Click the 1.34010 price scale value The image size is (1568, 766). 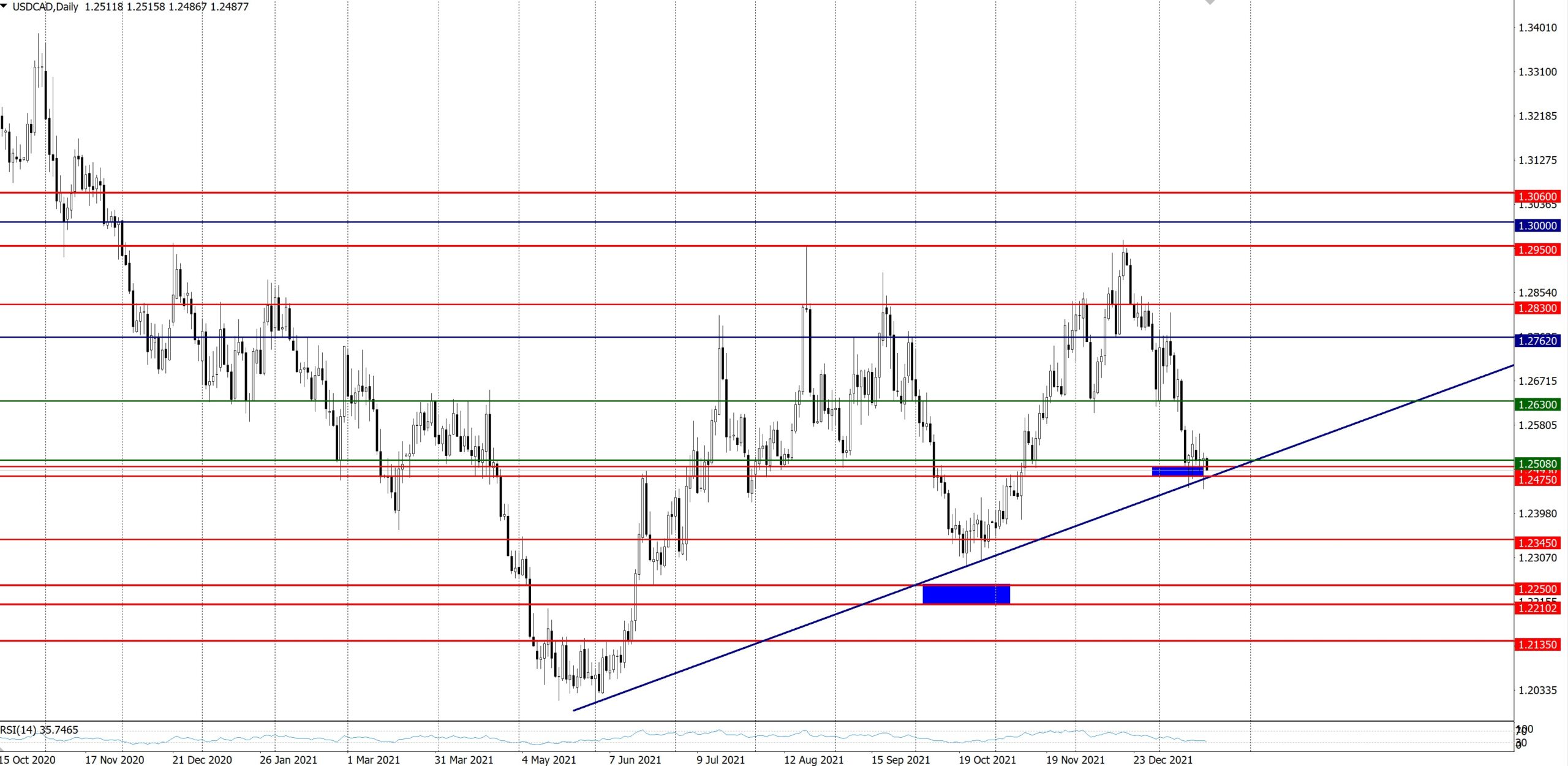tap(1537, 28)
